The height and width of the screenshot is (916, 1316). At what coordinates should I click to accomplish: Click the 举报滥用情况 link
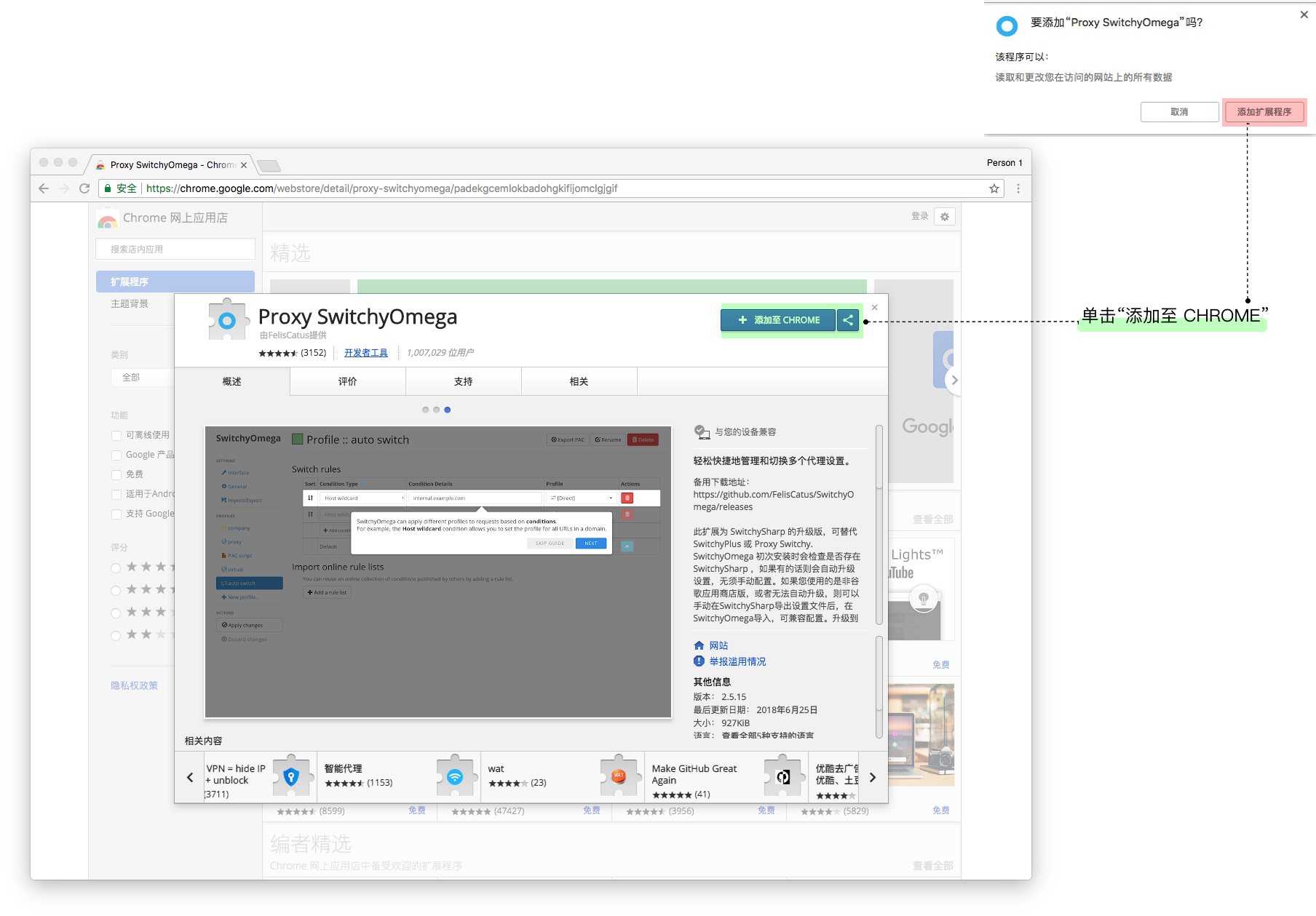coord(737,661)
